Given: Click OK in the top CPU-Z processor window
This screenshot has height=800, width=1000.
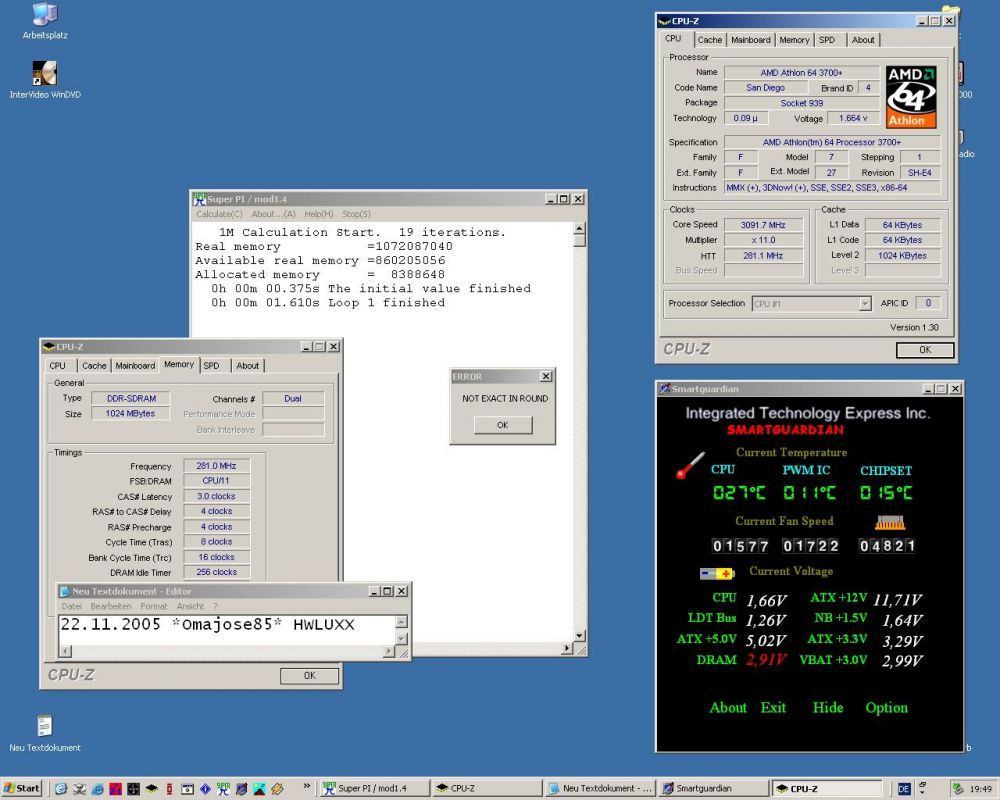Looking at the screenshot, I should pyautogui.click(x=925, y=350).
